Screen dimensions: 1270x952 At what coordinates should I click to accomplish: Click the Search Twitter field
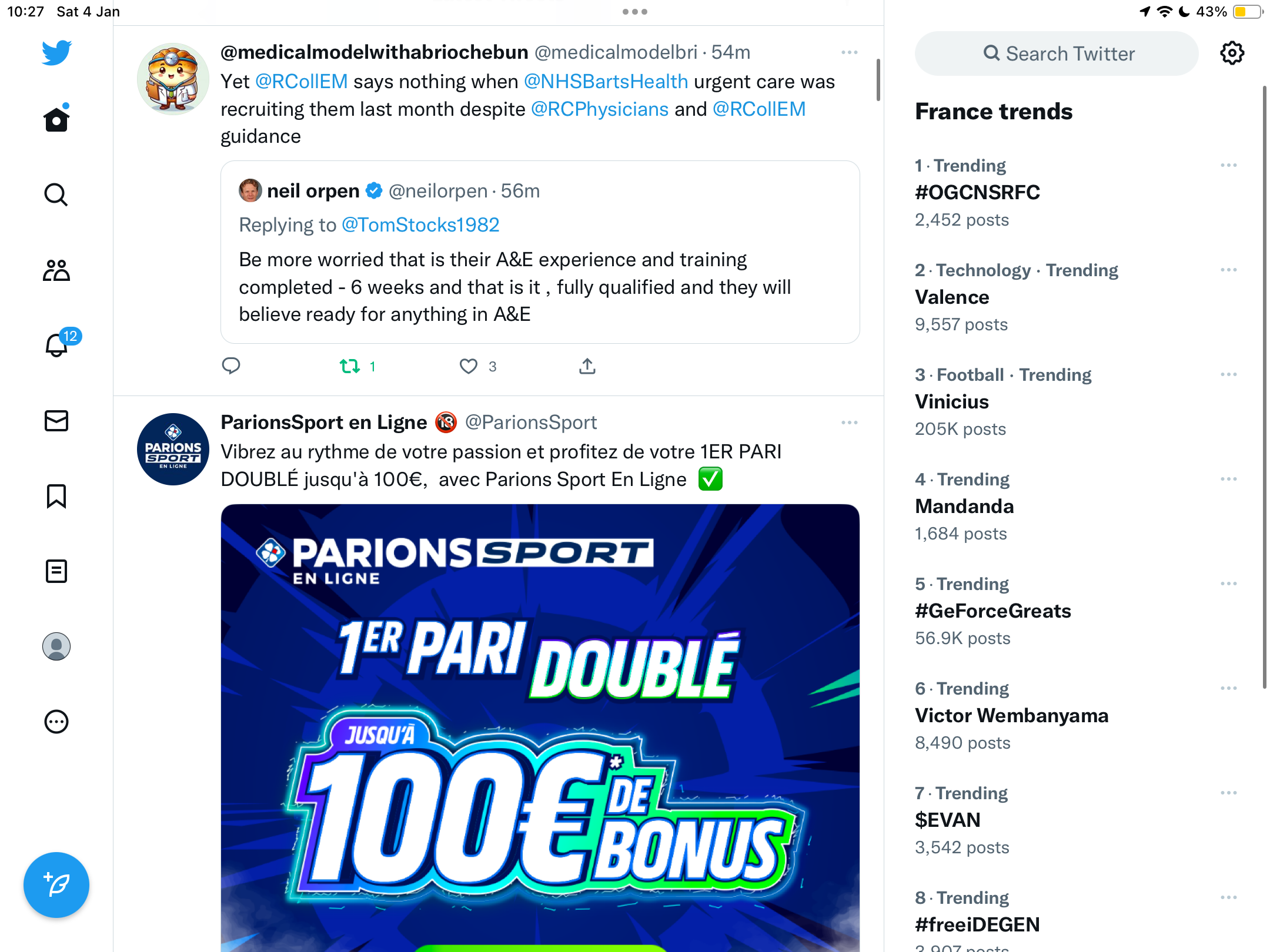(x=1057, y=53)
